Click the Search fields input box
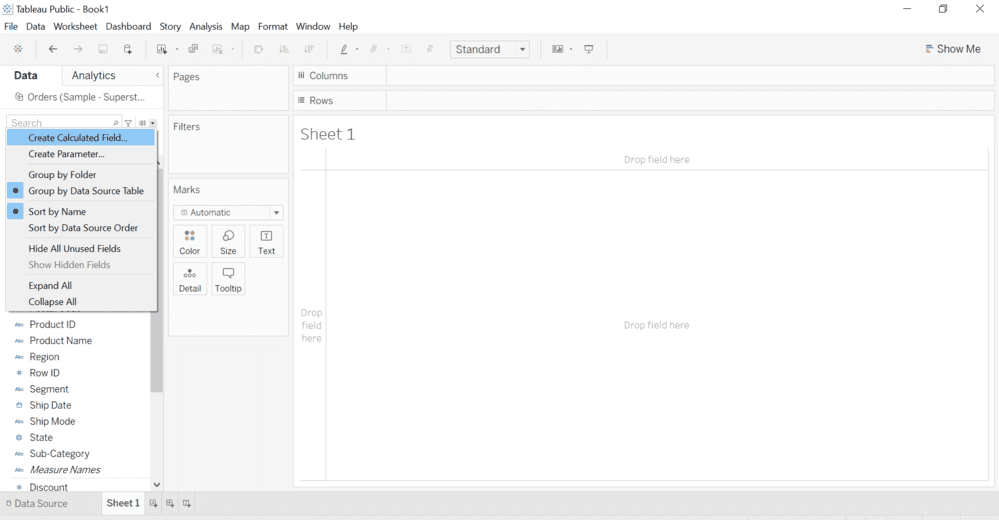The width and height of the screenshot is (999, 520). pos(64,122)
